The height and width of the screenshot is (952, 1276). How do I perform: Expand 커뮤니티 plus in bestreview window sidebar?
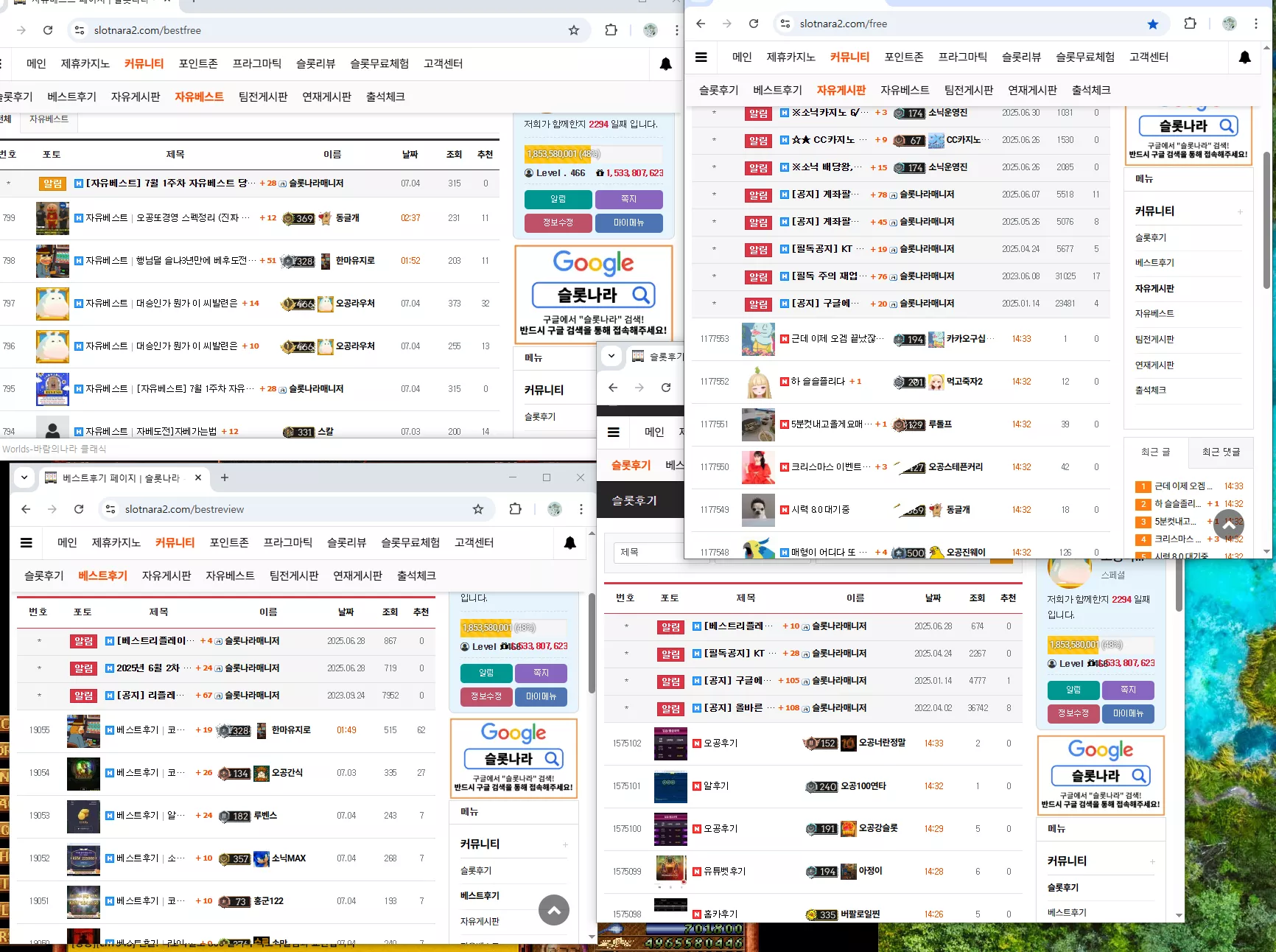tap(565, 844)
